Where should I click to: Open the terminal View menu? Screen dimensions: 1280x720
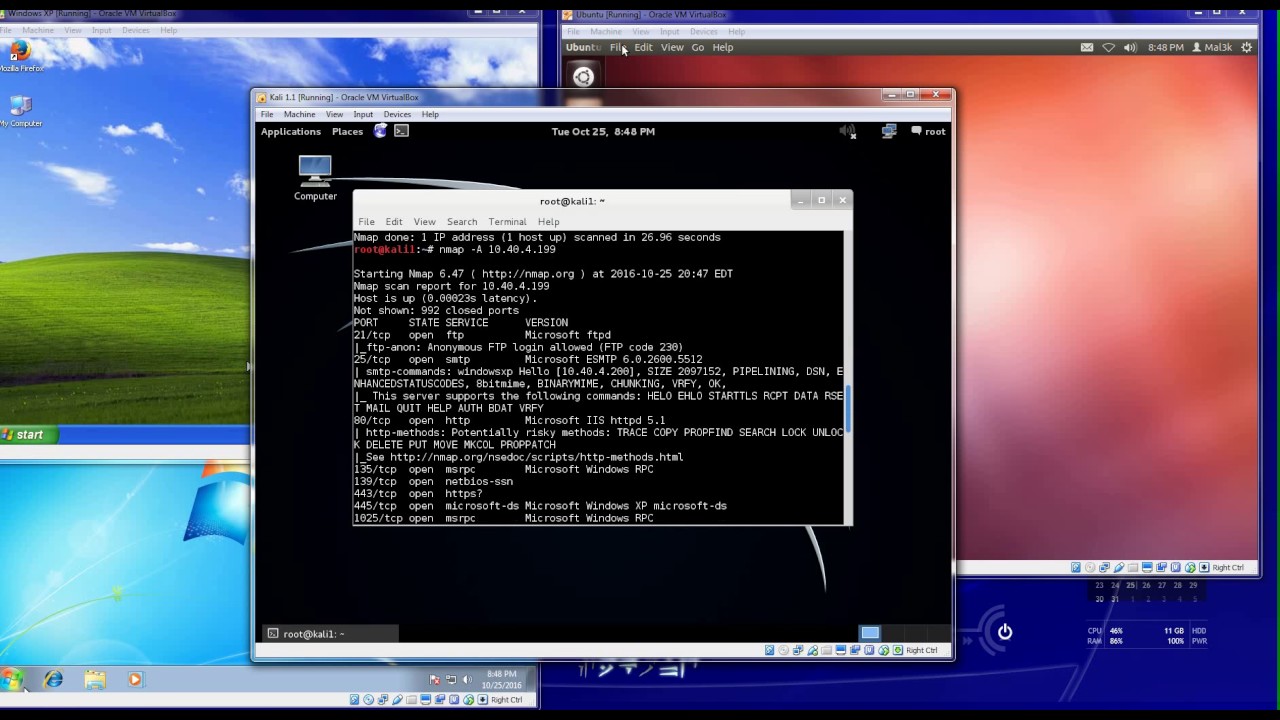pos(424,221)
